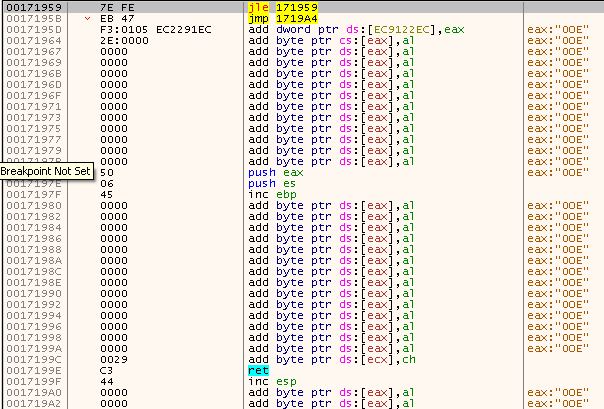
Task: Select the inc ebp instruction line
Action: click(267, 194)
